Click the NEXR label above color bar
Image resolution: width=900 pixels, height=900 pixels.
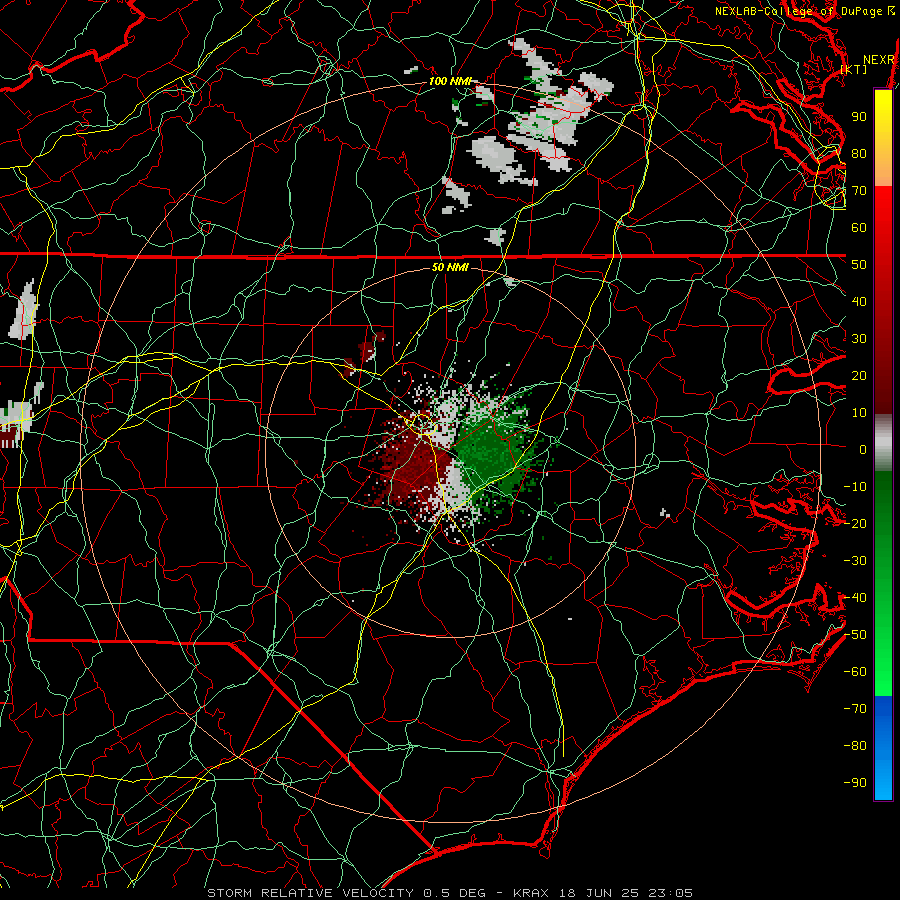point(879,60)
